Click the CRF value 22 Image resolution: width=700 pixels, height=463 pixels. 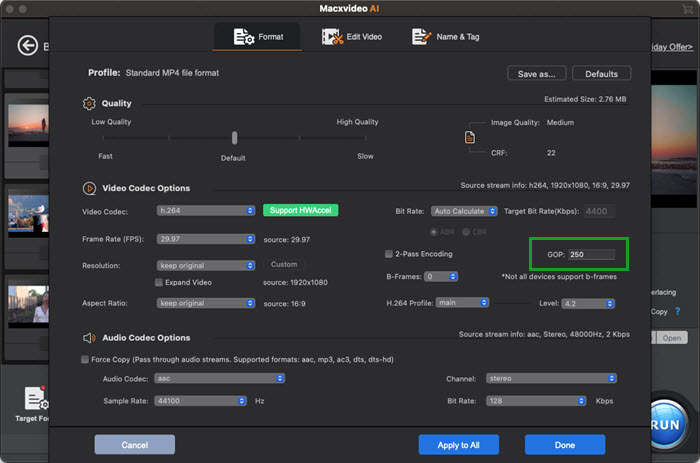point(551,153)
